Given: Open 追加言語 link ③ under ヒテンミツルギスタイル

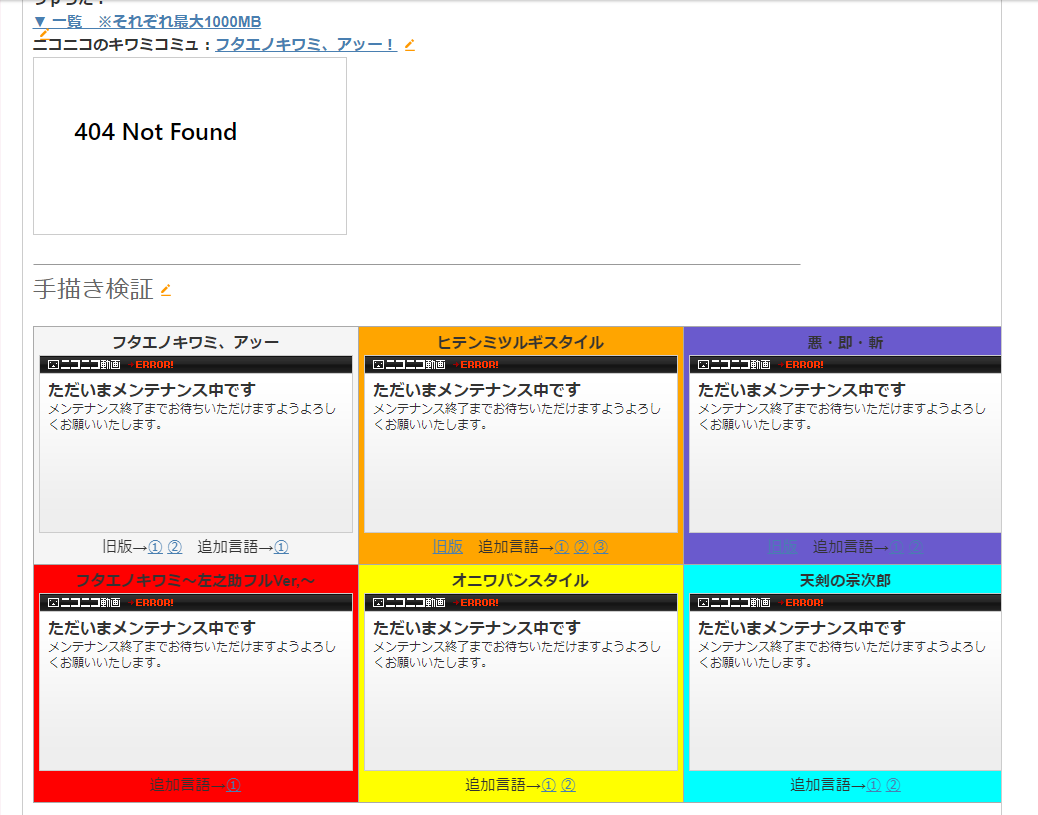Looking at the screenshot, I should [600, 547].
